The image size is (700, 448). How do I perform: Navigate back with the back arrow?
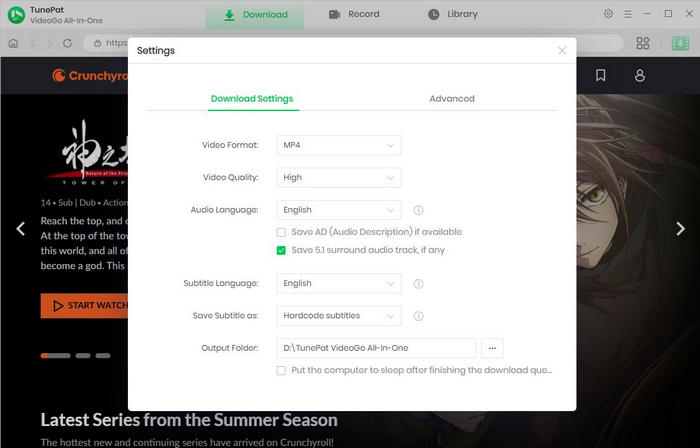pos(32,43)
